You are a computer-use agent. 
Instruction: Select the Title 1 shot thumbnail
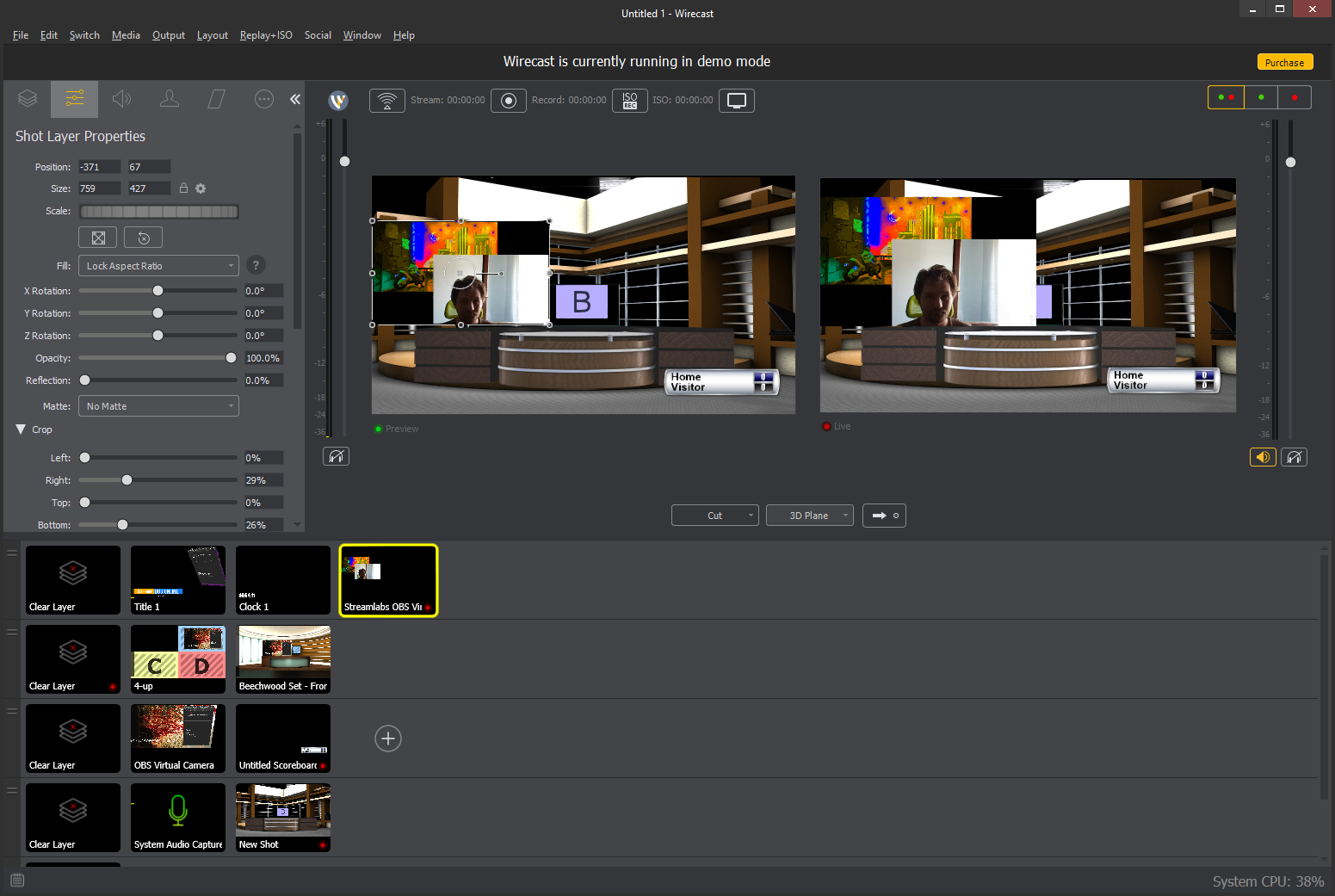click(178, 580)
